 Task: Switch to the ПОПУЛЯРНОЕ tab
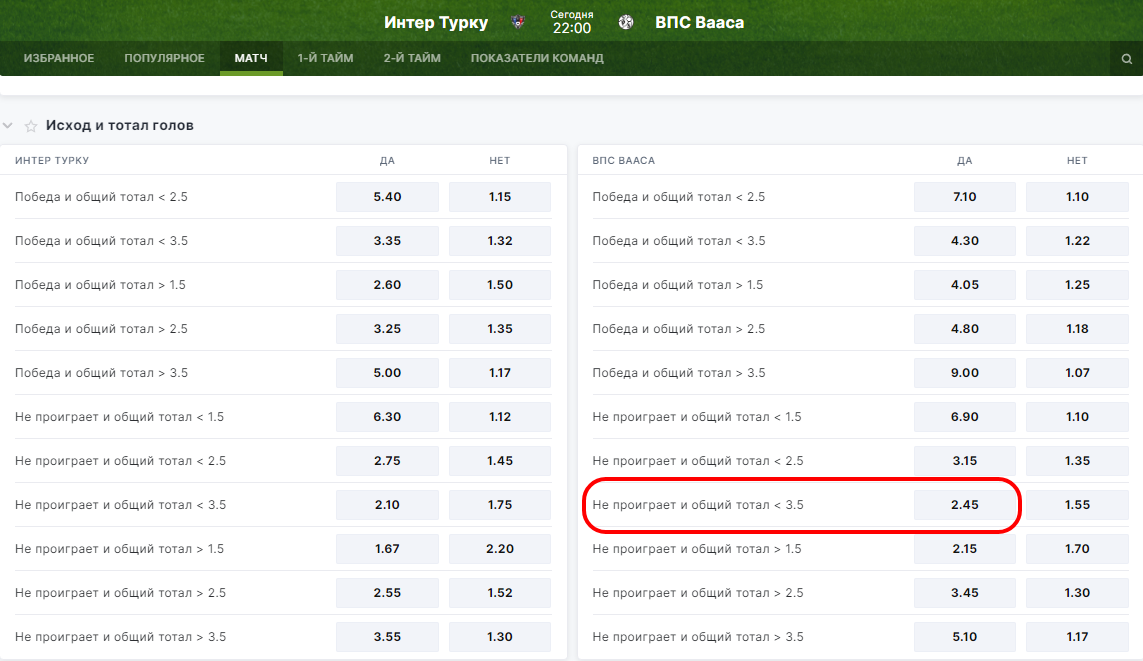[164, 58]
